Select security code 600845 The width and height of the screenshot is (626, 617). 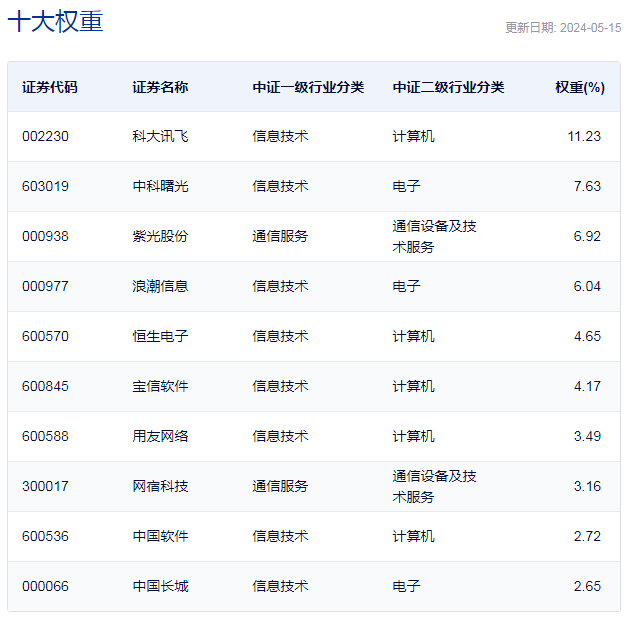(x=45, y=386)
